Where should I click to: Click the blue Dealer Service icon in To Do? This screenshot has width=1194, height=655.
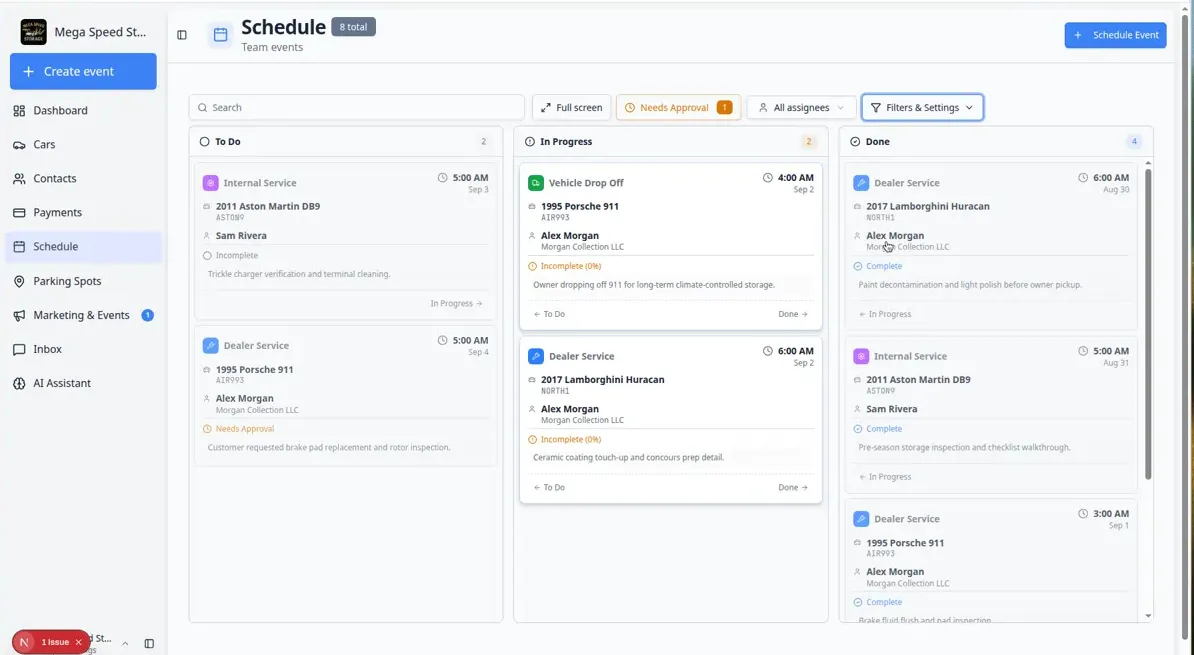coord(211,346)
